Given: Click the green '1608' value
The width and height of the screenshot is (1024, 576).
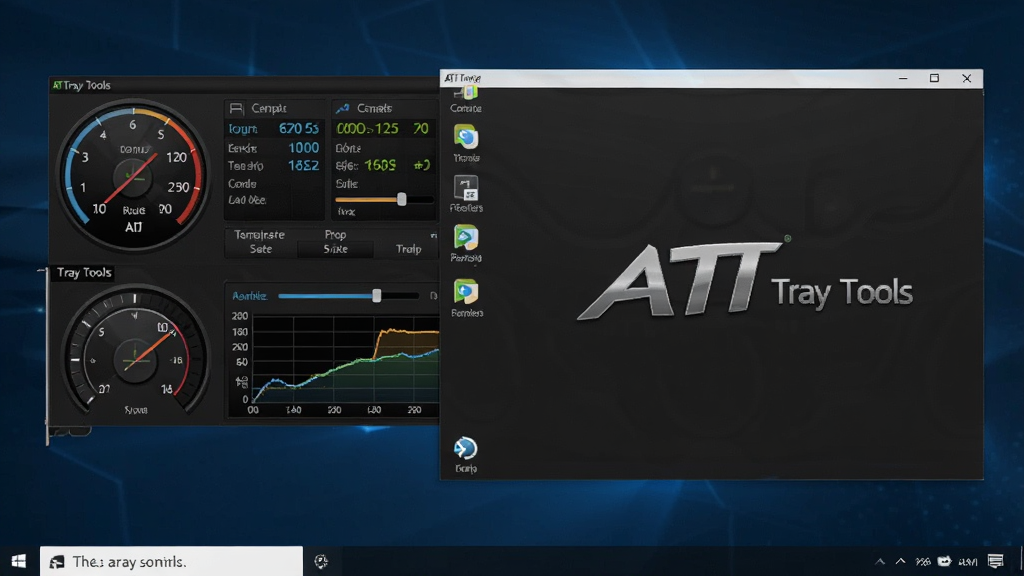Looking at the screenshot, I should coord(380,165).
